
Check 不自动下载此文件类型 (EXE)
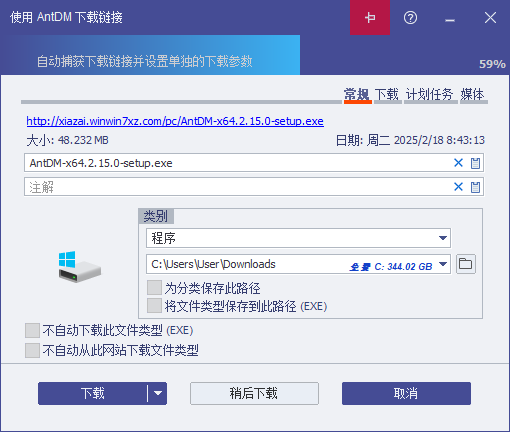click(32, 330)
